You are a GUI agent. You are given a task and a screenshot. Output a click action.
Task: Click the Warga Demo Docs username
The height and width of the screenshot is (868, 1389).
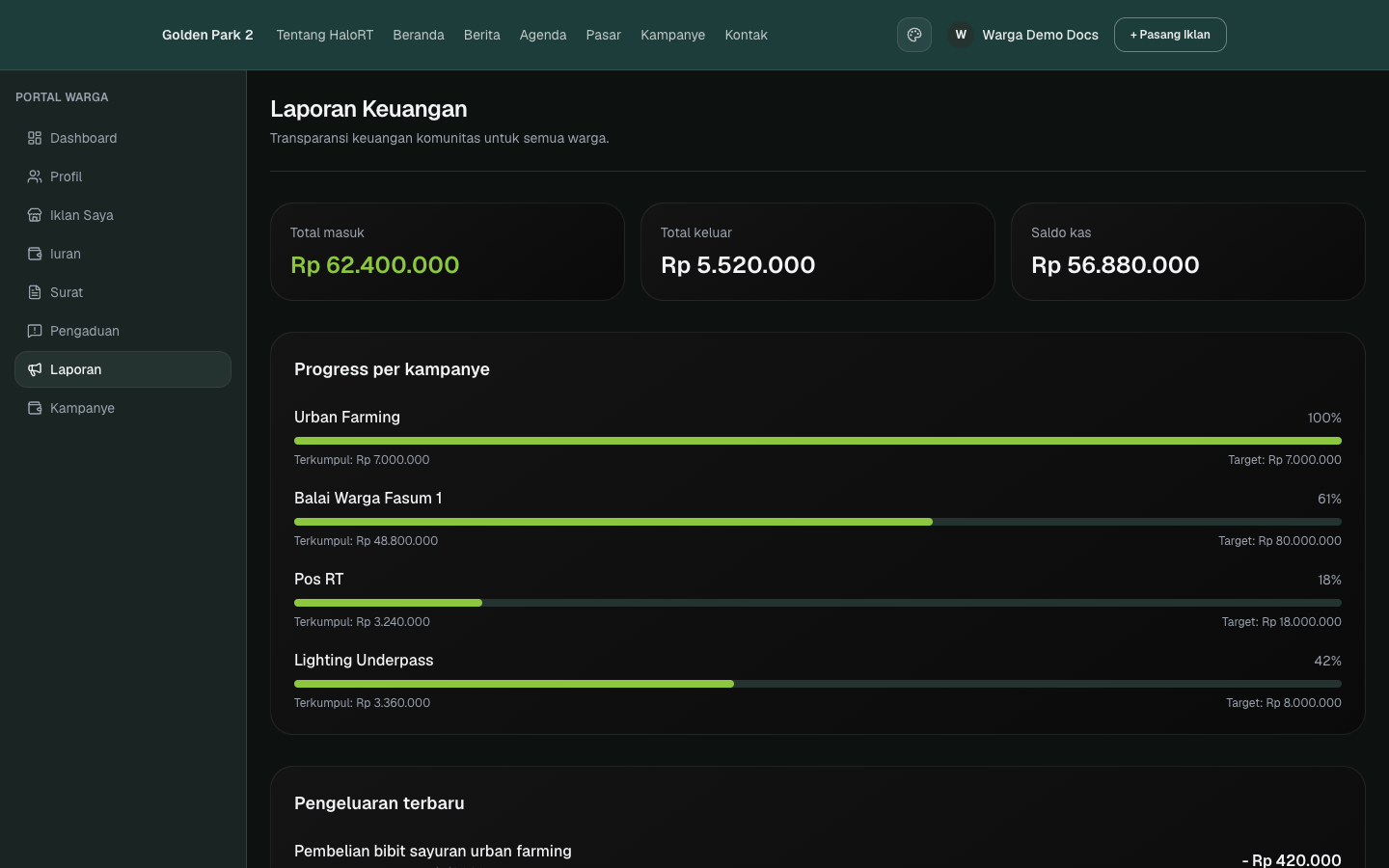click(1041, 35)
